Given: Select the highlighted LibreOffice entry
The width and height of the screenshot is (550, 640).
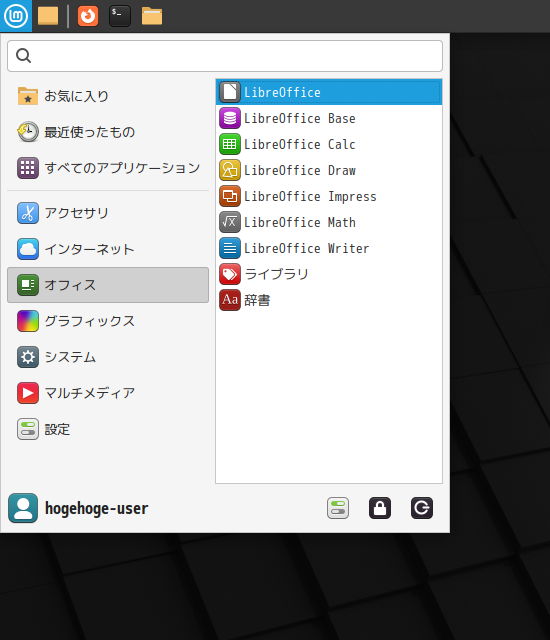Looking at the screenshot, I should click(329, 92).
